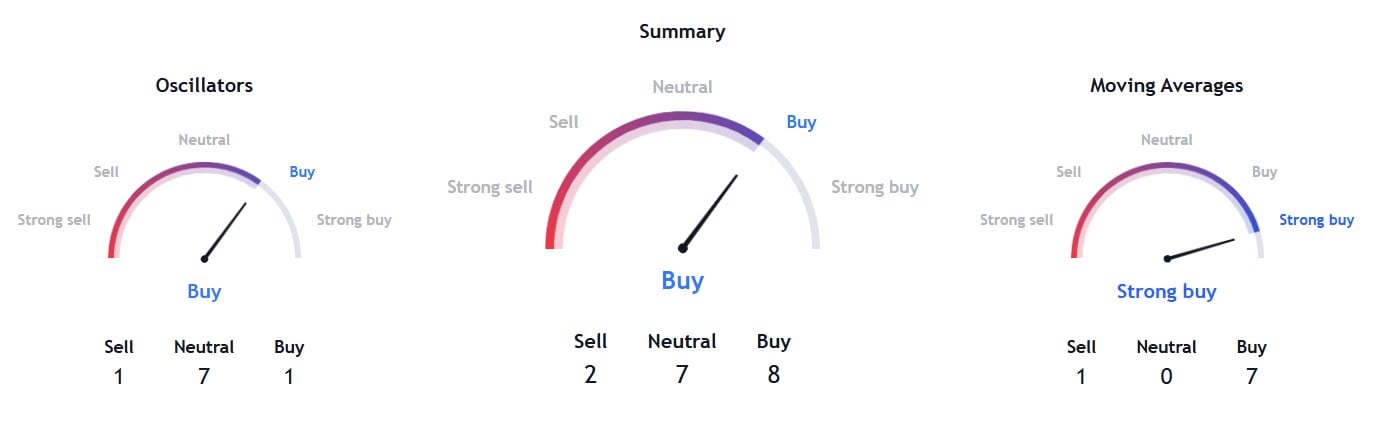Screen dimensions: 1398x444
Task: Click the Strong sell label on Oscillators gauge
Action: [x=54, y=220]
